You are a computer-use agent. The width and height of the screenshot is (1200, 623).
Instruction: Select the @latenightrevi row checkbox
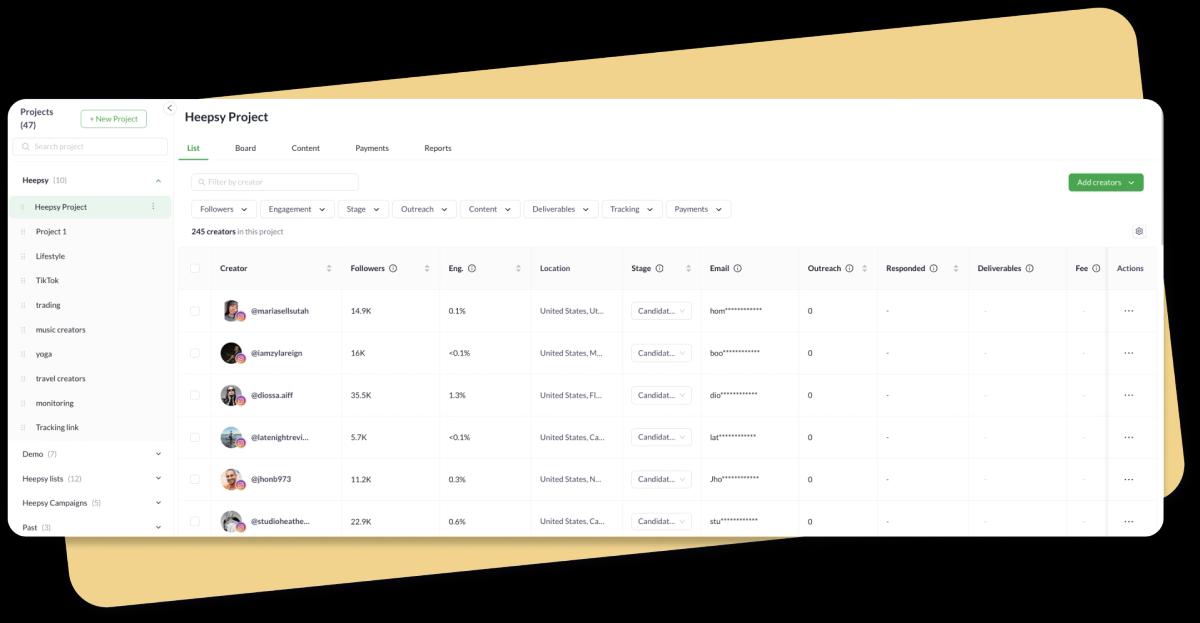(x=195, y=437)
